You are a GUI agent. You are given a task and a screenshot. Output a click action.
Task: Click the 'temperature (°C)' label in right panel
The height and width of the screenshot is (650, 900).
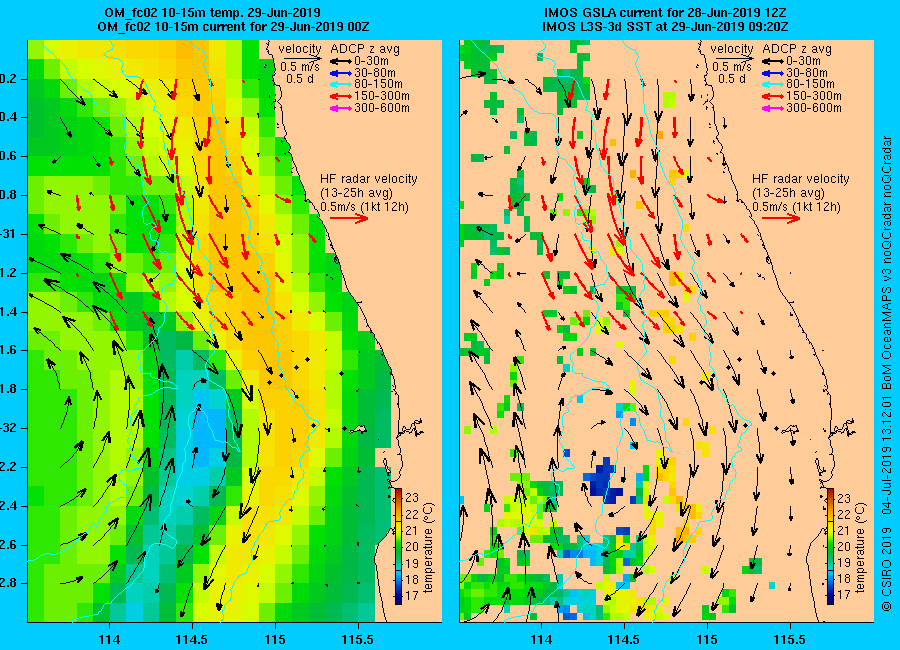(861, 547)
